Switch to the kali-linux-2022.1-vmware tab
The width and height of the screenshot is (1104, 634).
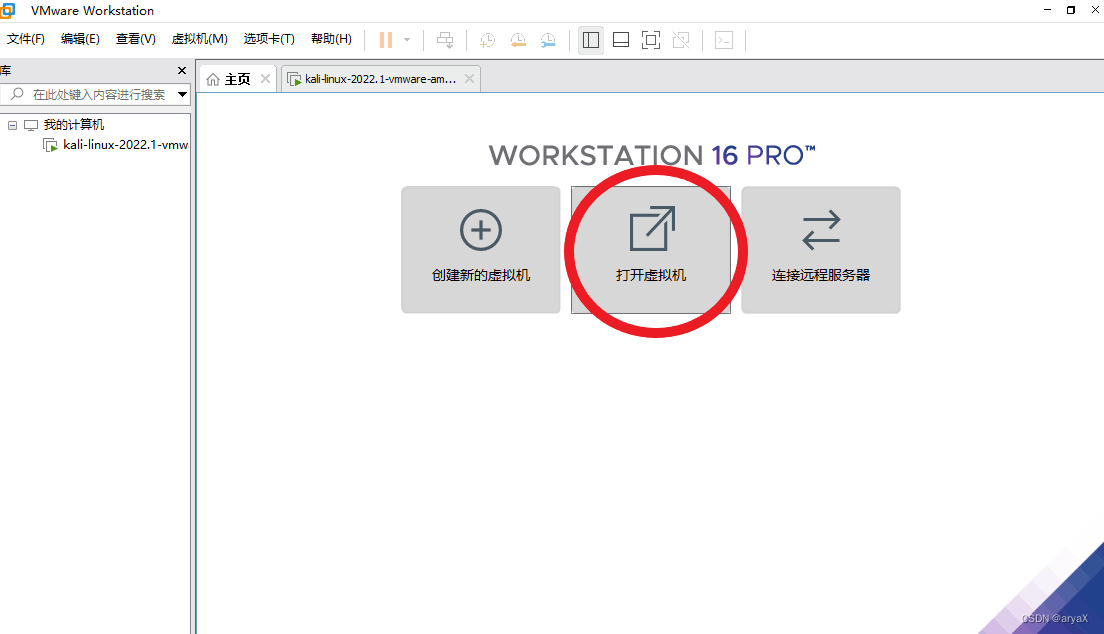[x=380, y=79]
